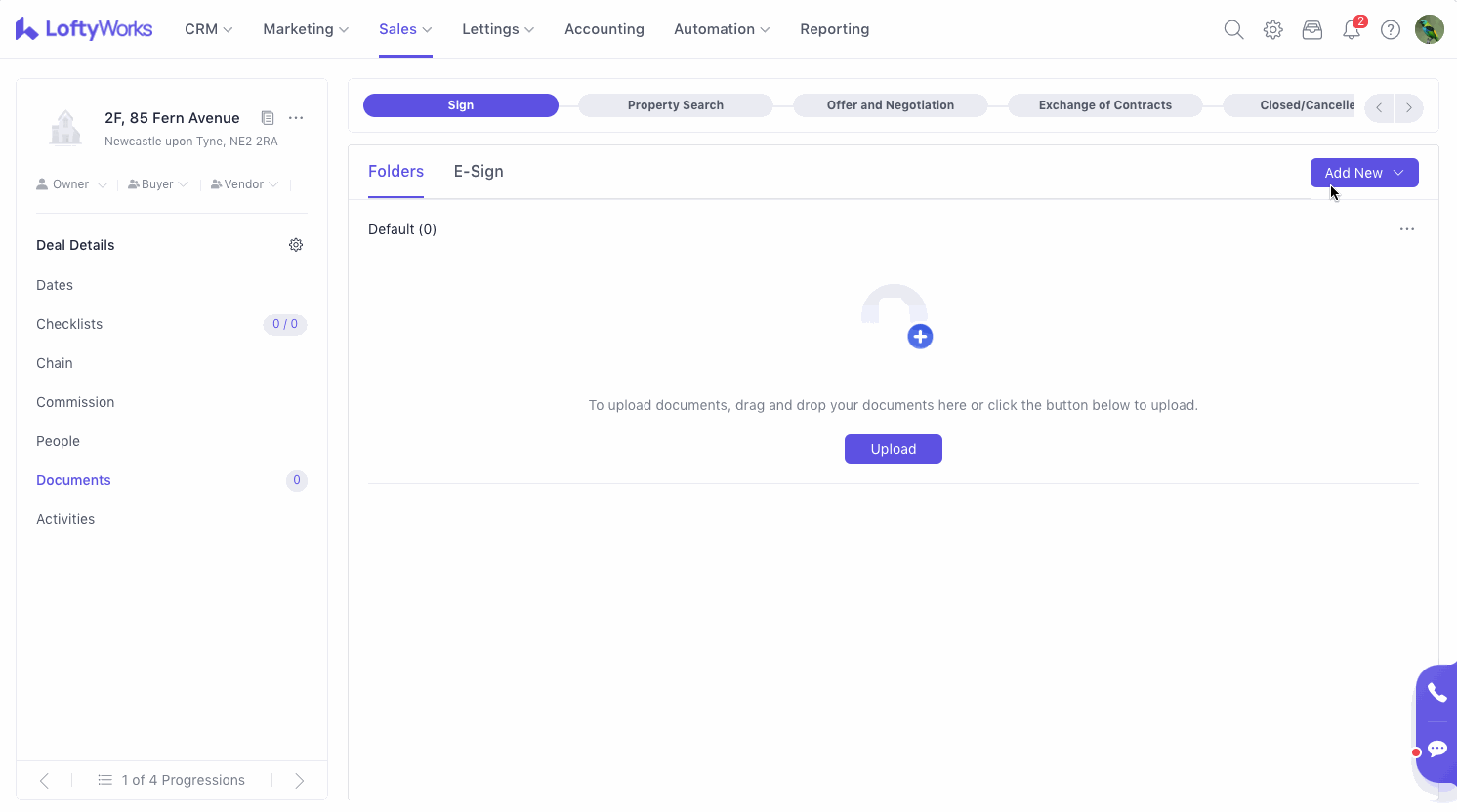Expand the Vendor dropdown
1457x812 pixels.
(245, 184)
